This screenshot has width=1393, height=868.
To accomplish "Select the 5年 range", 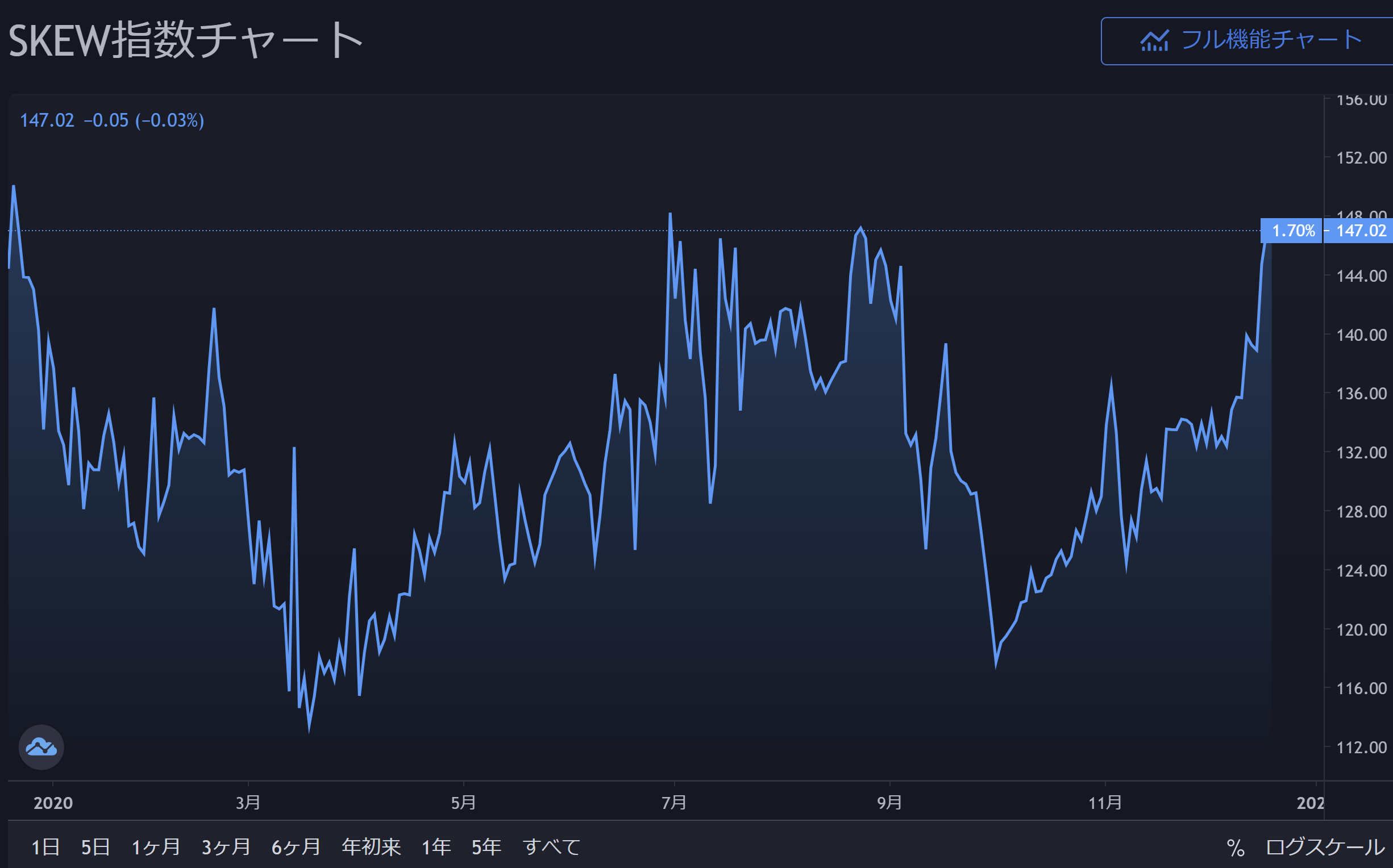I will pyautogui.click(x=486, y=848).
